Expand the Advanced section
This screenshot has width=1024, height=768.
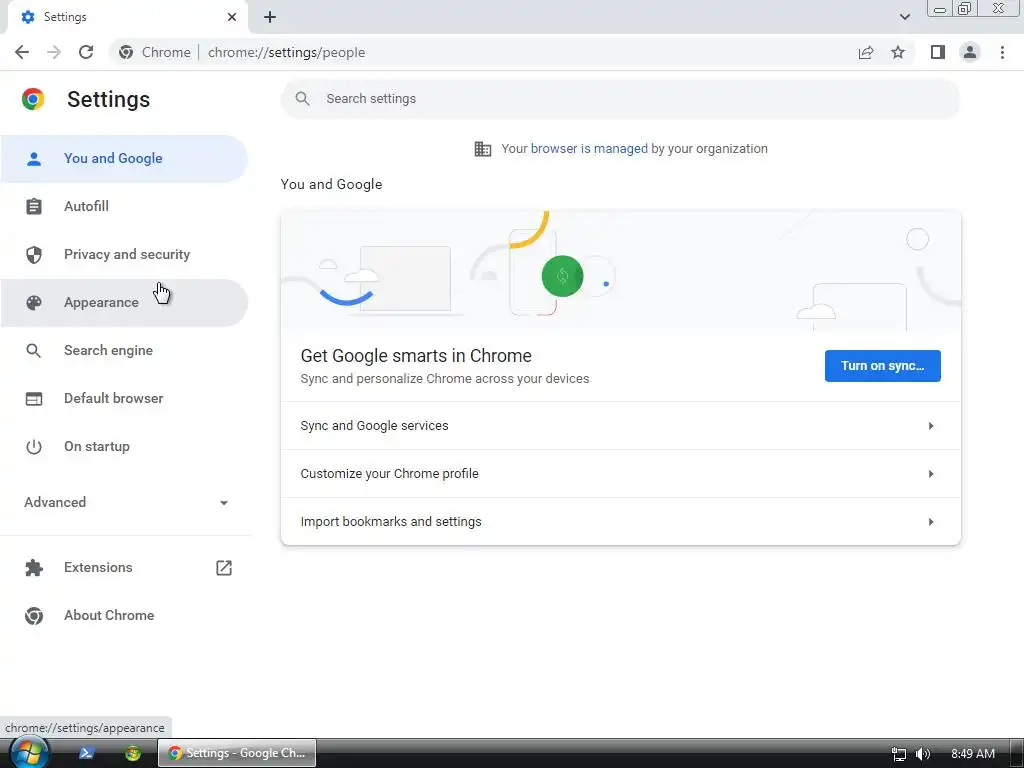pos(126,502)
